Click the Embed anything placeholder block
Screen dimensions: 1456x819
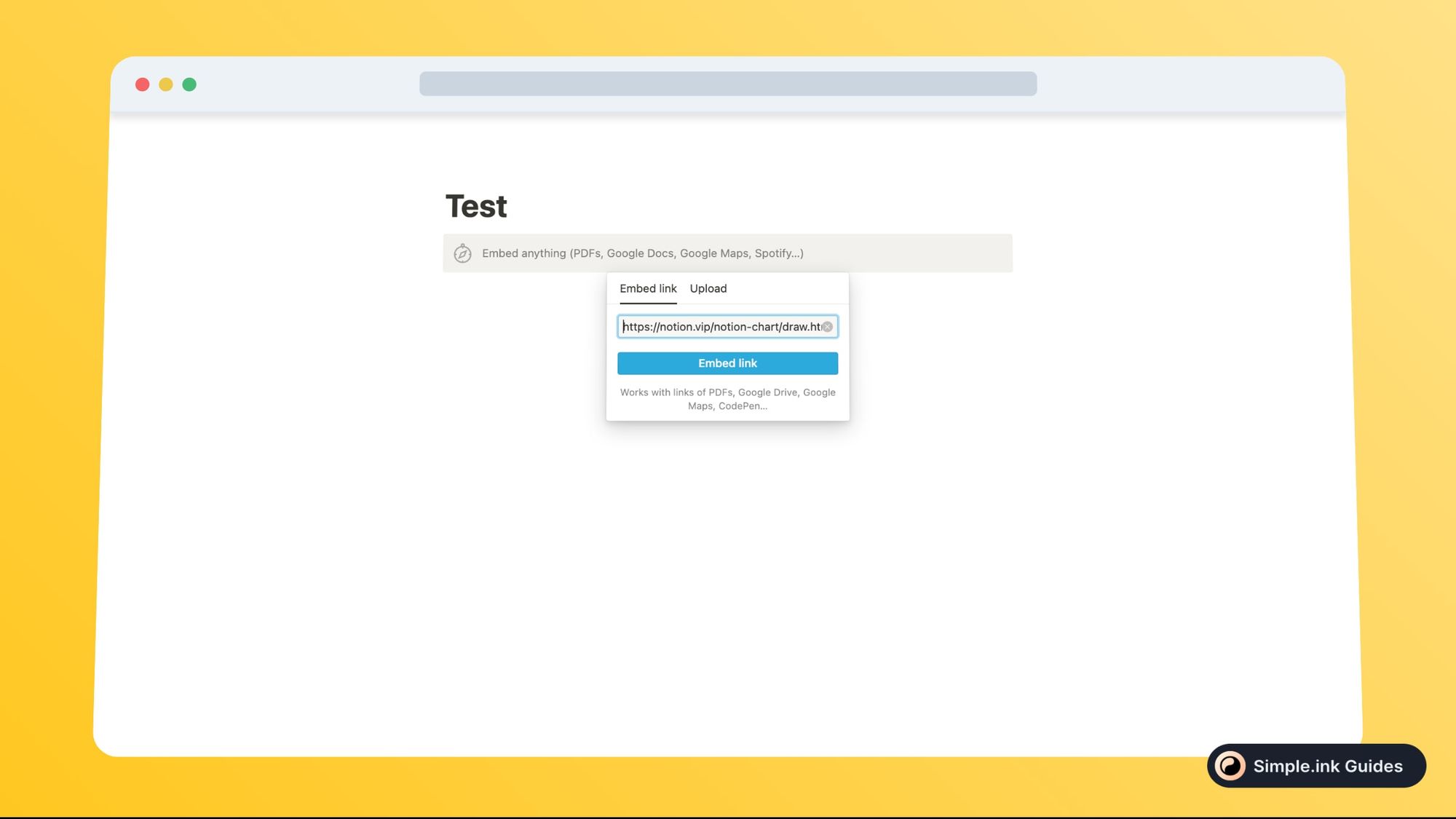tap(727, 253)
